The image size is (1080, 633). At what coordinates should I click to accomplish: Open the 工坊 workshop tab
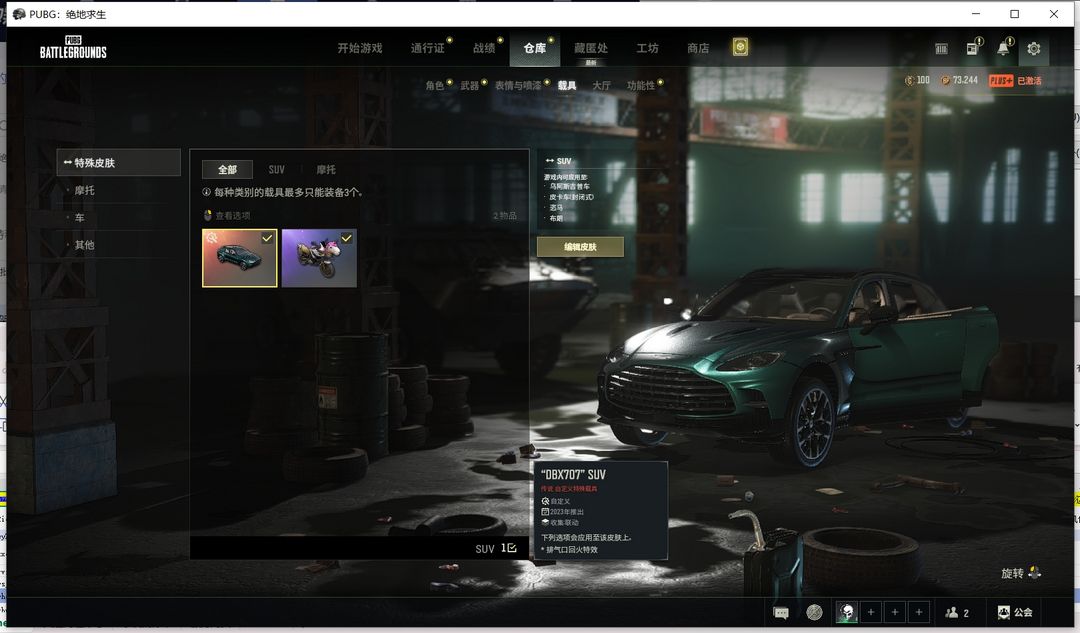[647, 48]
